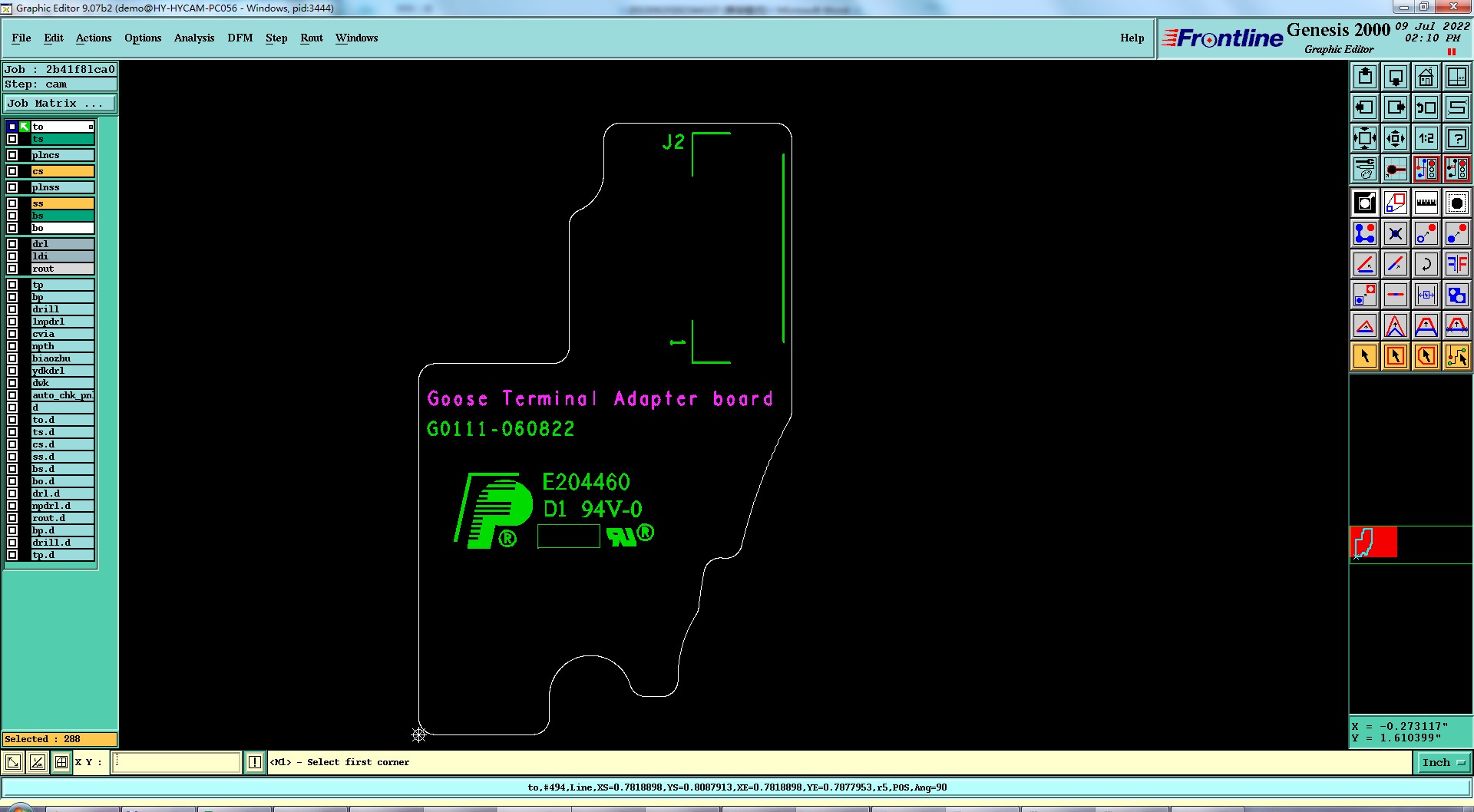Select the ydkdrl layer row

tap(63, 371)
